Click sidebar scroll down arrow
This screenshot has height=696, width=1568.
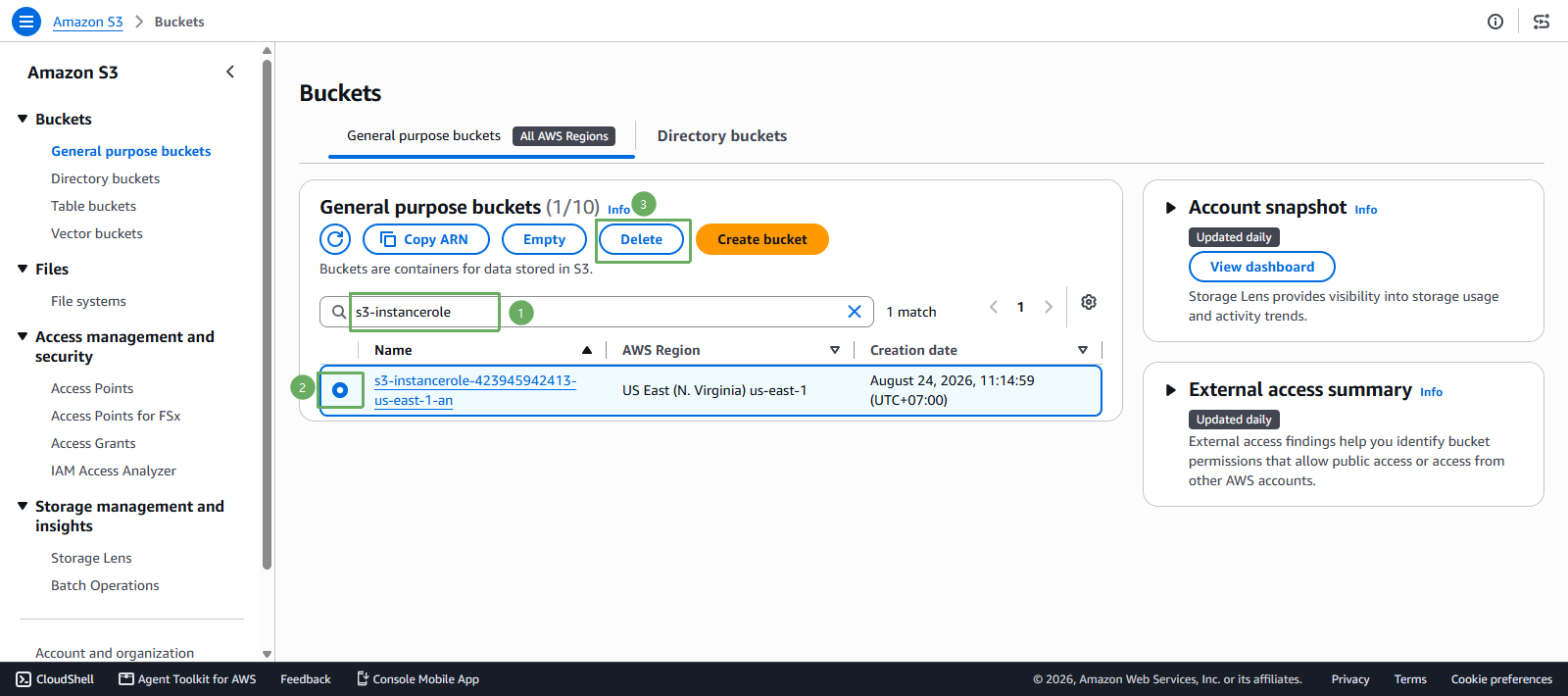pyautogui.click(x=267, y=654)
